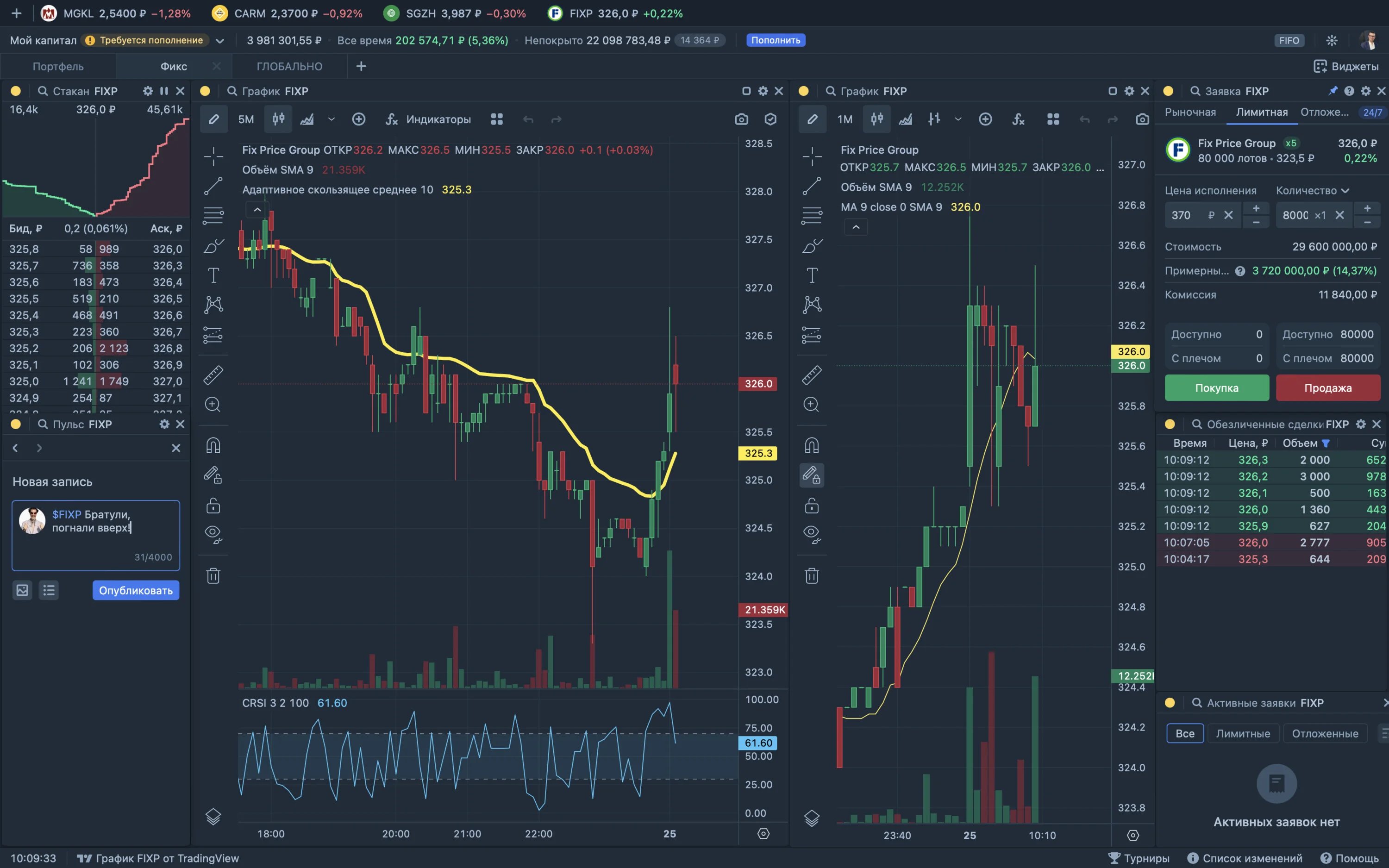Viewport: 1389px width, 868px height.
Task: Select brush drawing tool in 5M chart
Action: (213, 246)
